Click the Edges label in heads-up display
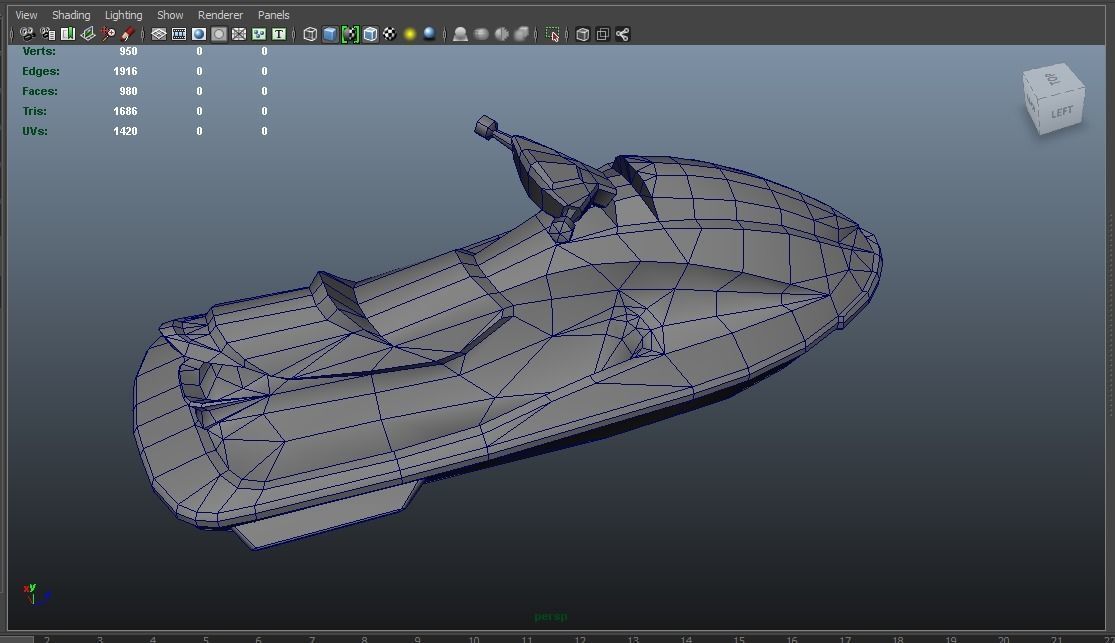 41,71
